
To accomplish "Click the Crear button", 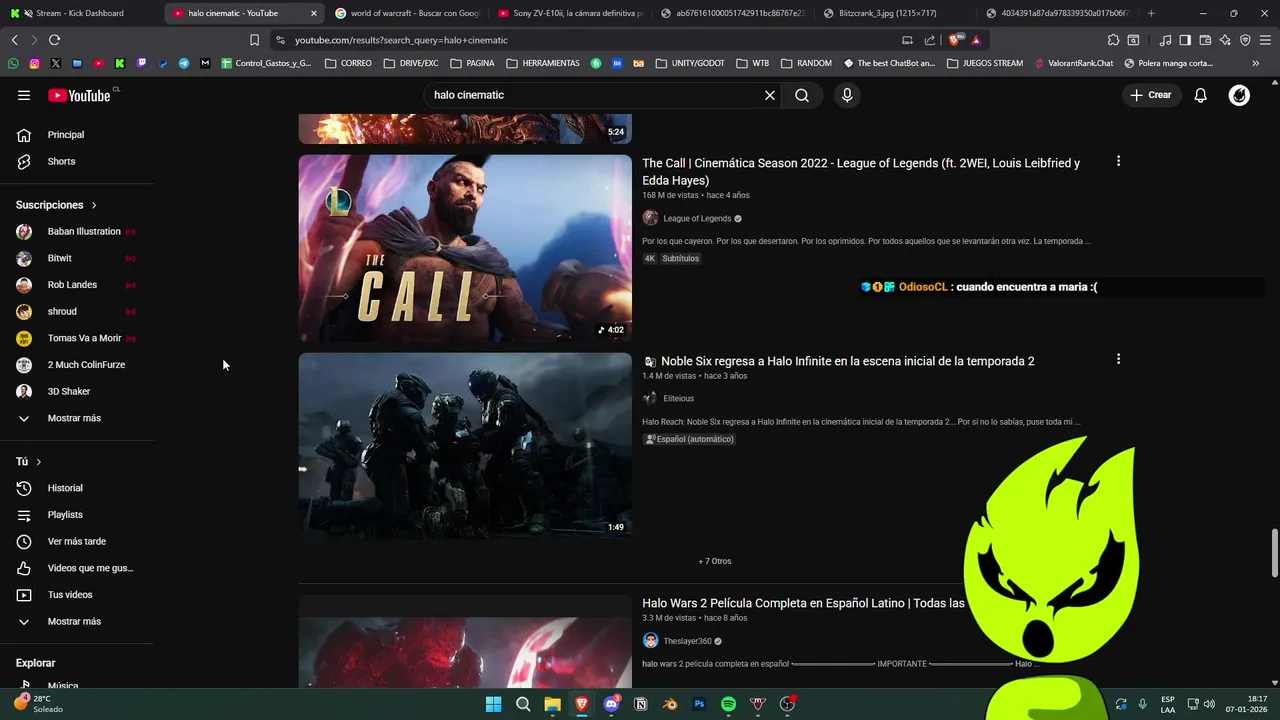I will click(x=1151, y=95).
